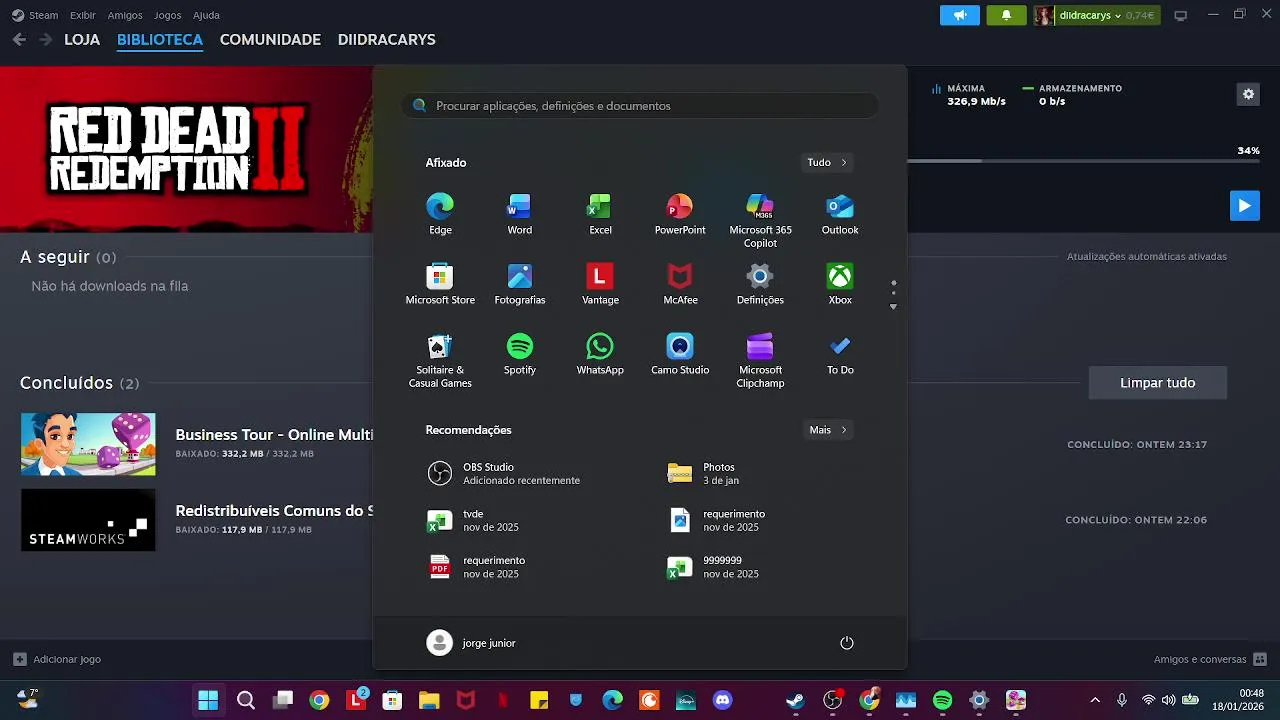This screenshot has height=720, width=1280.
Task: Switch to COMUNIDADE tab
Action: (270, 40)
